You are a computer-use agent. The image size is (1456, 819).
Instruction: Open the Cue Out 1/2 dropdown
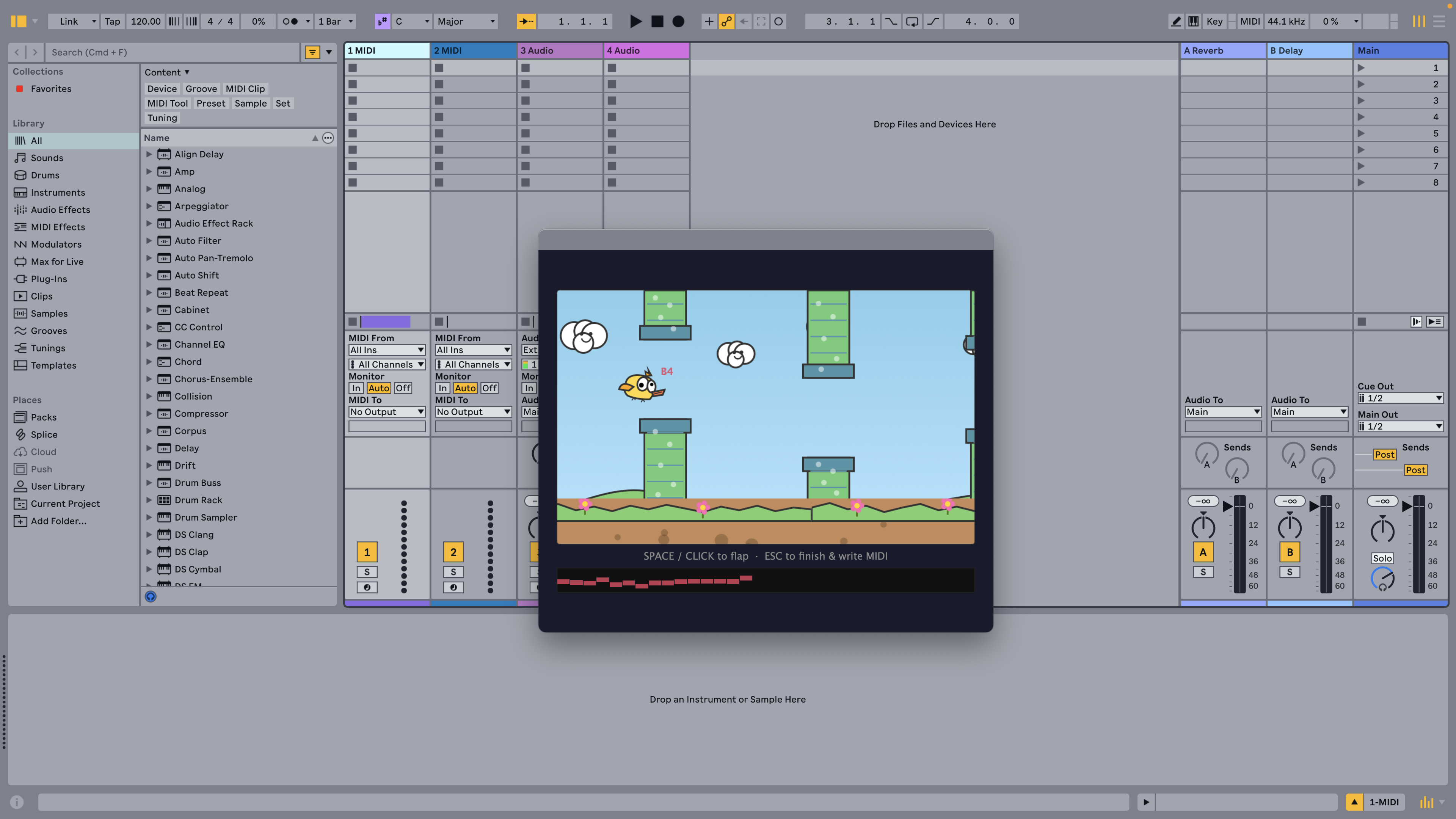1401,399
